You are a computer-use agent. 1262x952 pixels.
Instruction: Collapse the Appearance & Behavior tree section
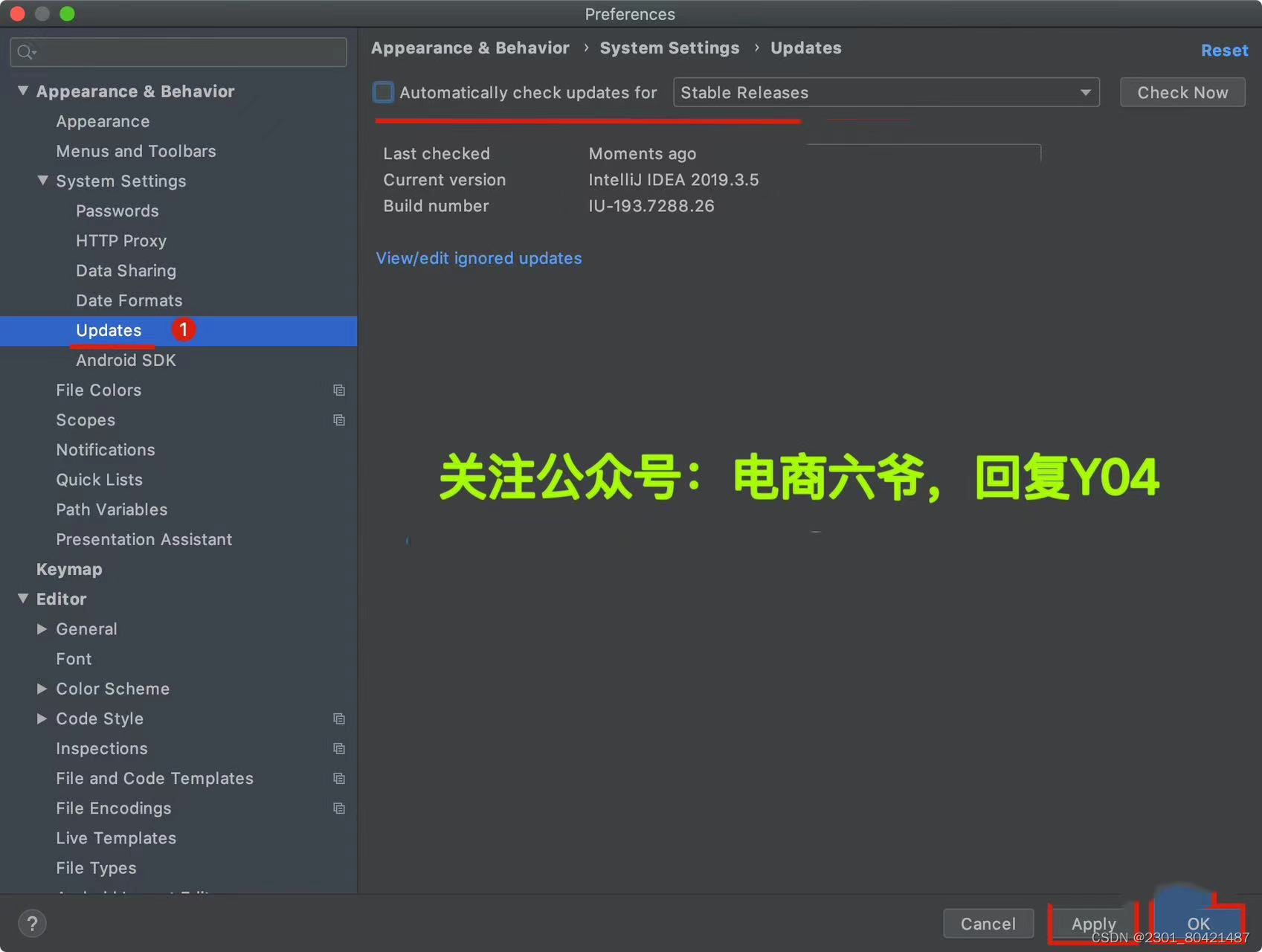(x=23, y=90)
